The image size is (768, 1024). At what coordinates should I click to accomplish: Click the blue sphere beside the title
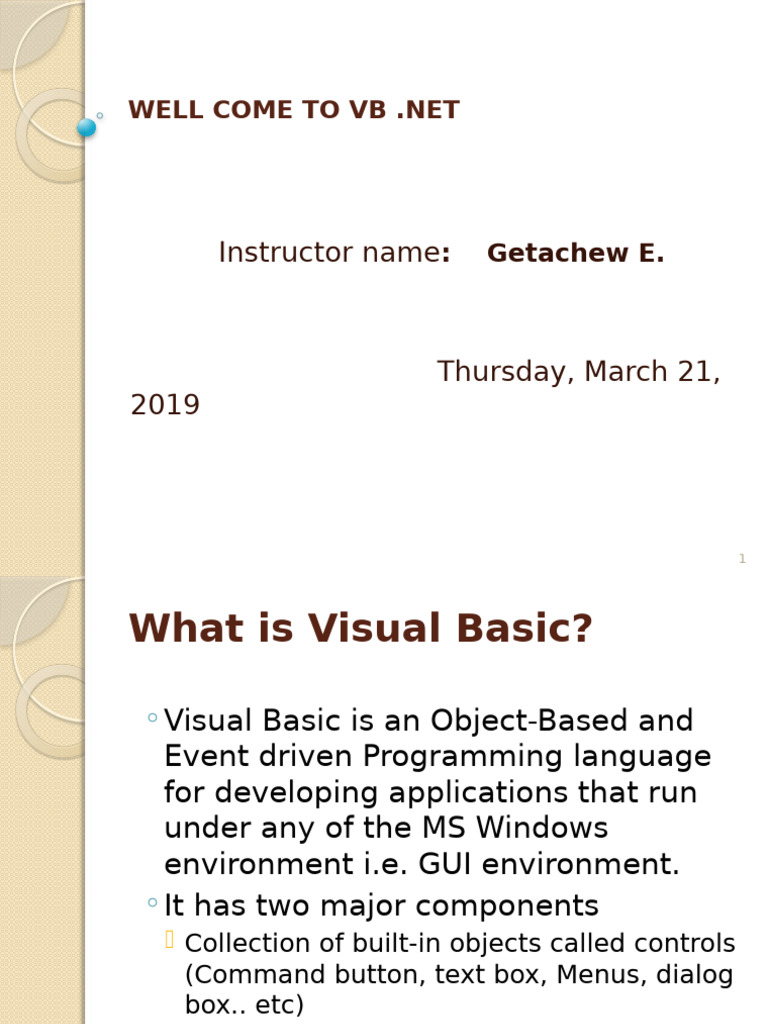coord(87,127)
